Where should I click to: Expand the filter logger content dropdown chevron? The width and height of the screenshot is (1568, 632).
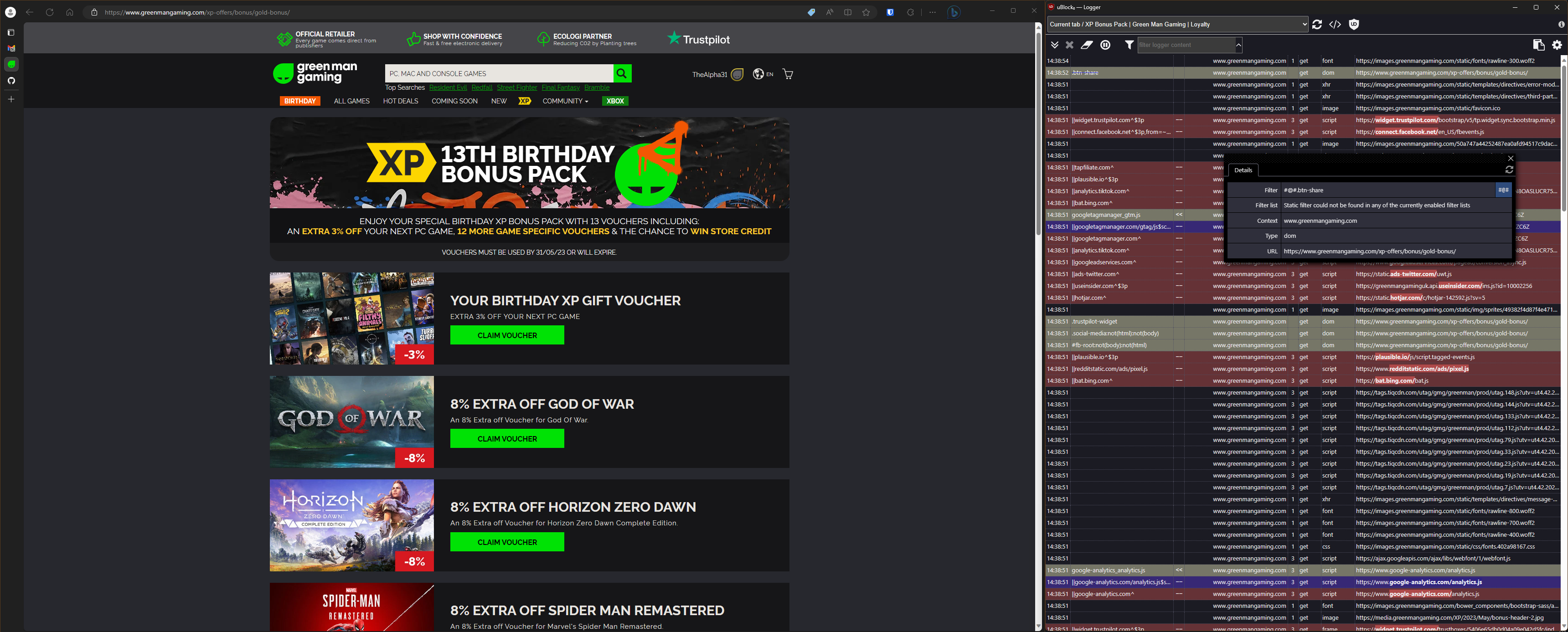(1238, 44)
